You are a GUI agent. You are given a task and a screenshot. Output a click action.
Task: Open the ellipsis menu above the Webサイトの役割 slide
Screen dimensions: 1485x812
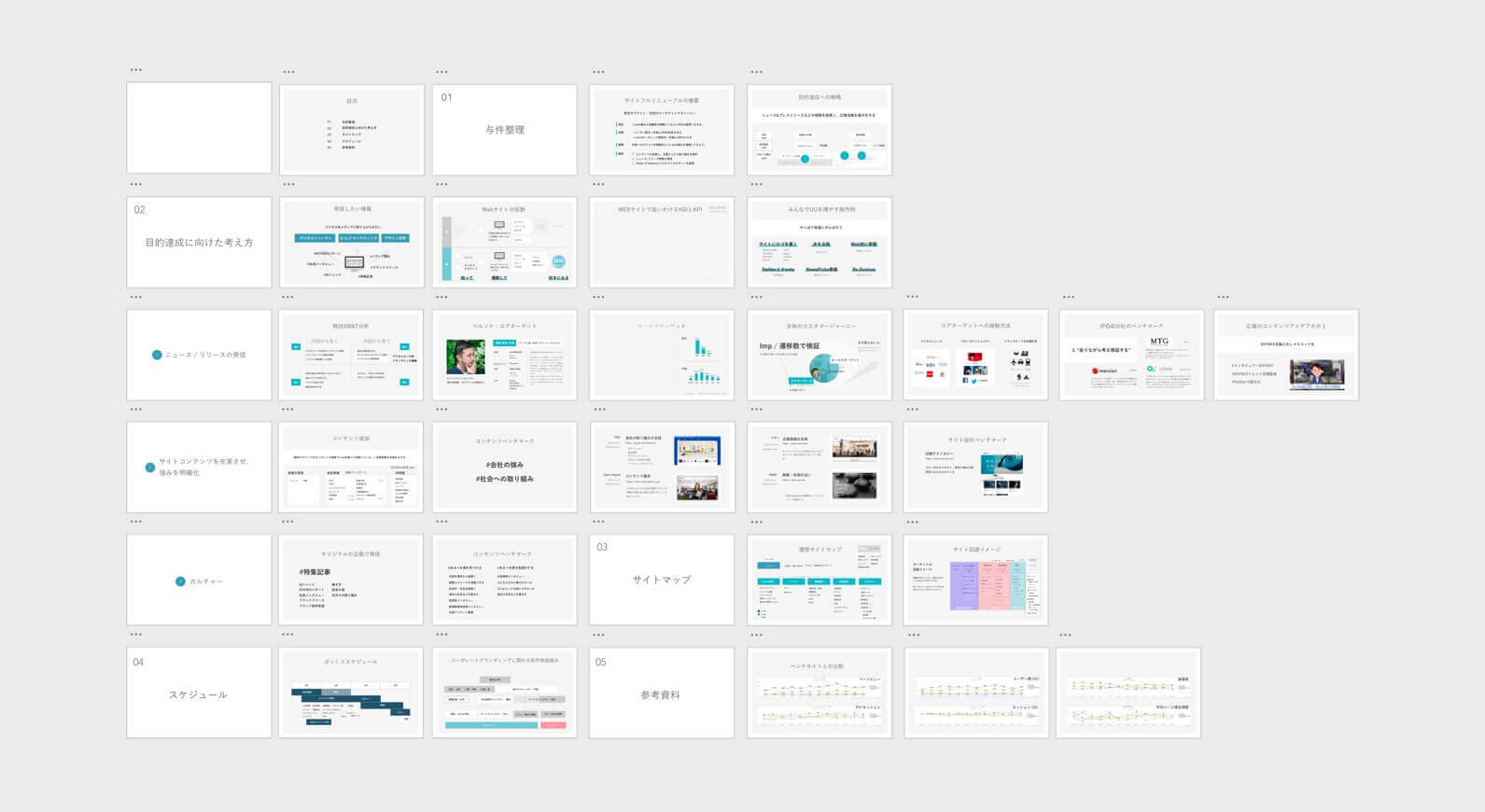point(441,184)
